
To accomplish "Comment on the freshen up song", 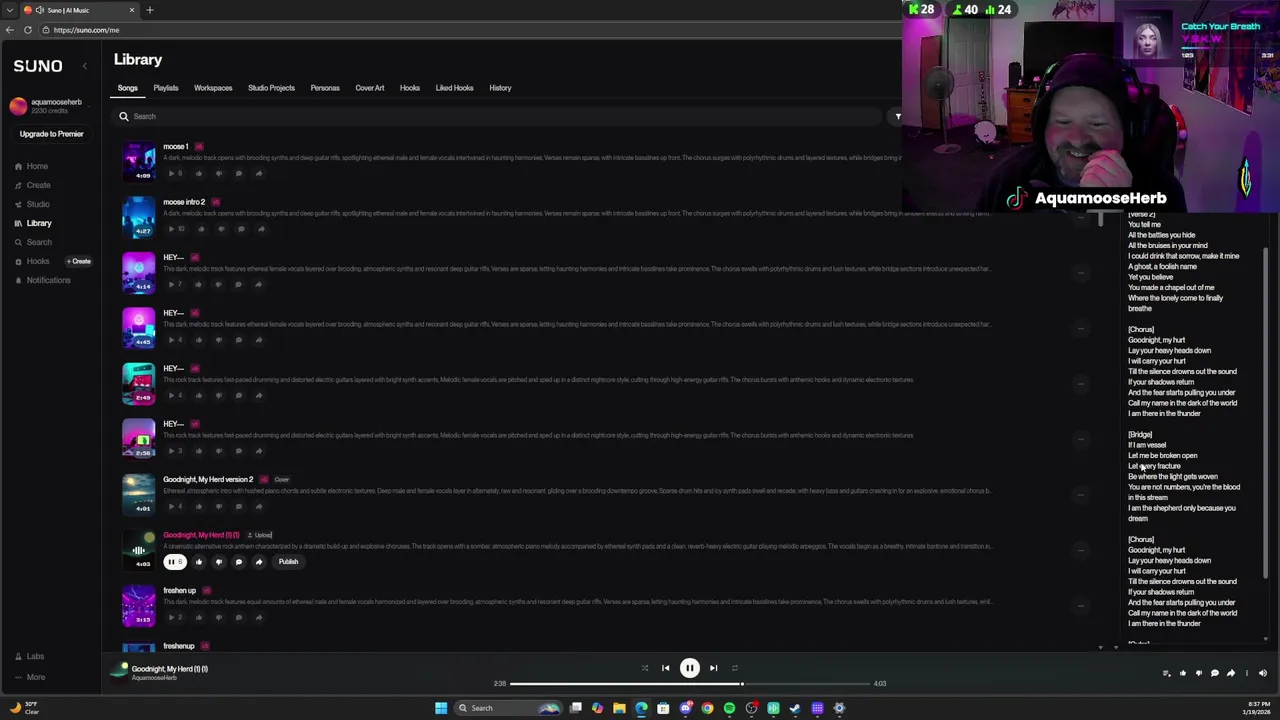I will coord(238,617).
